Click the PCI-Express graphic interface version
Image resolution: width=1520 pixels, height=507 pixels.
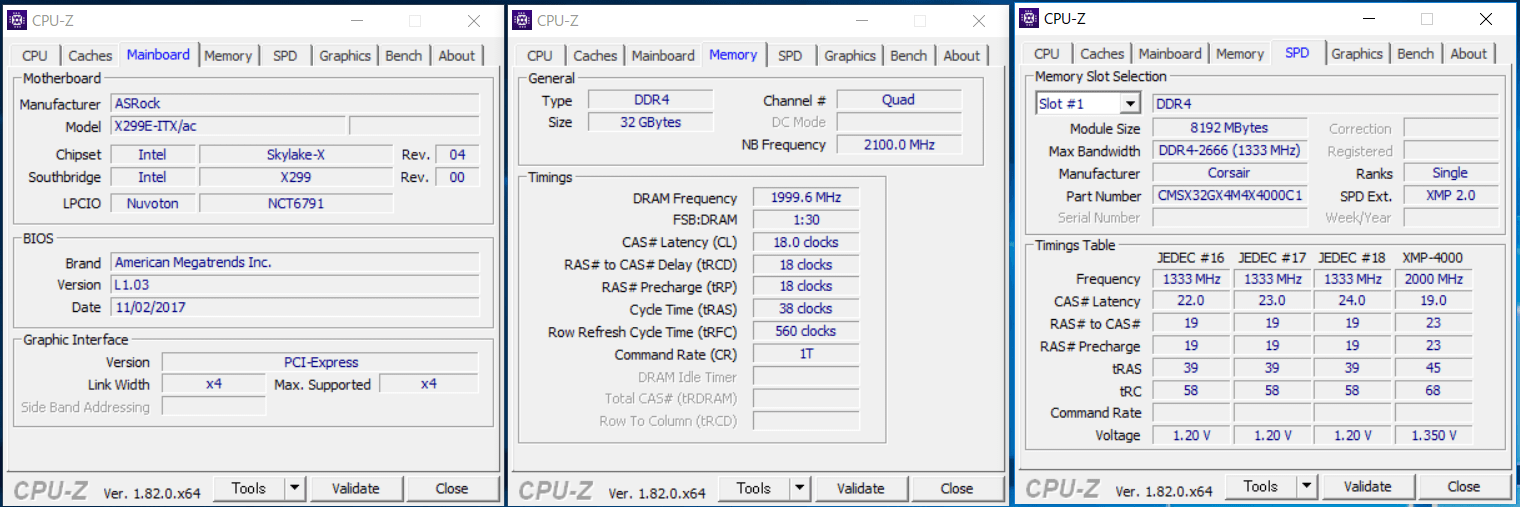320,362
